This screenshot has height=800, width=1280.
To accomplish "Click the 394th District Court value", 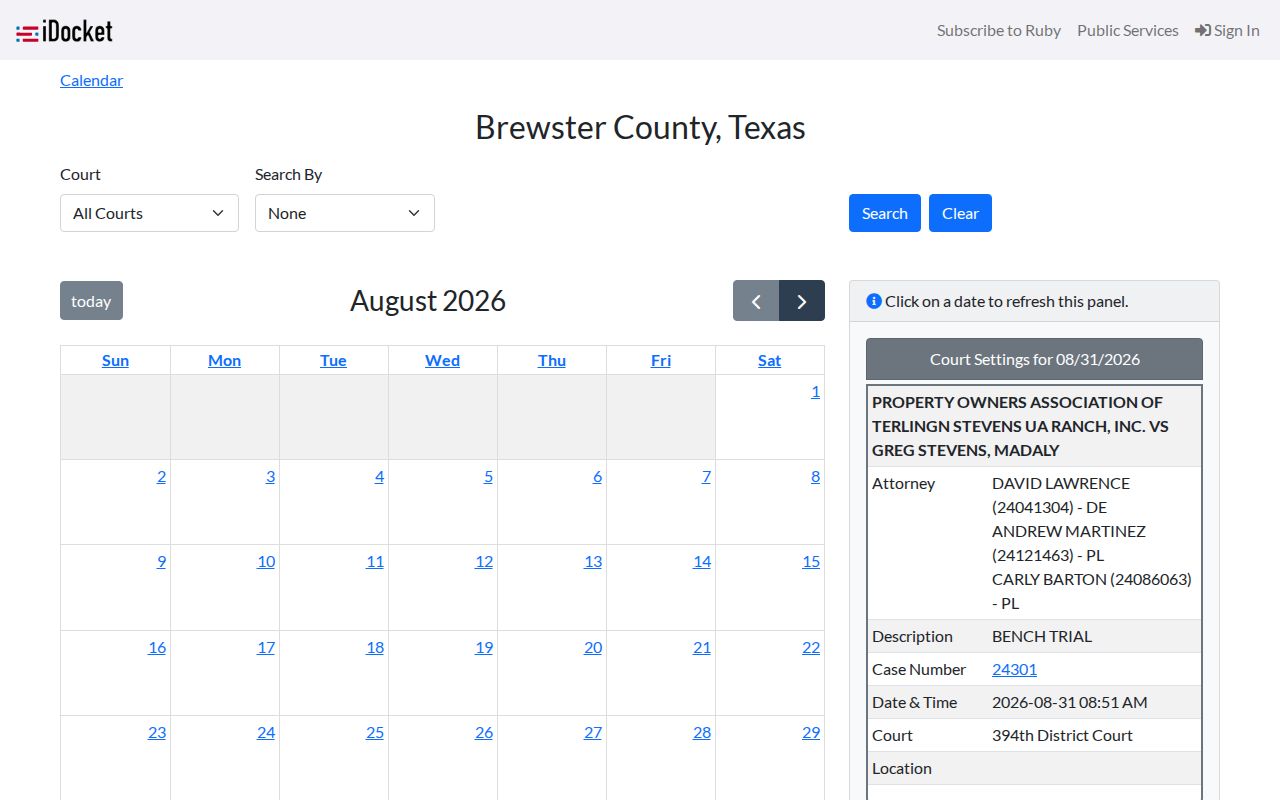I will (x=1062, y=735).
